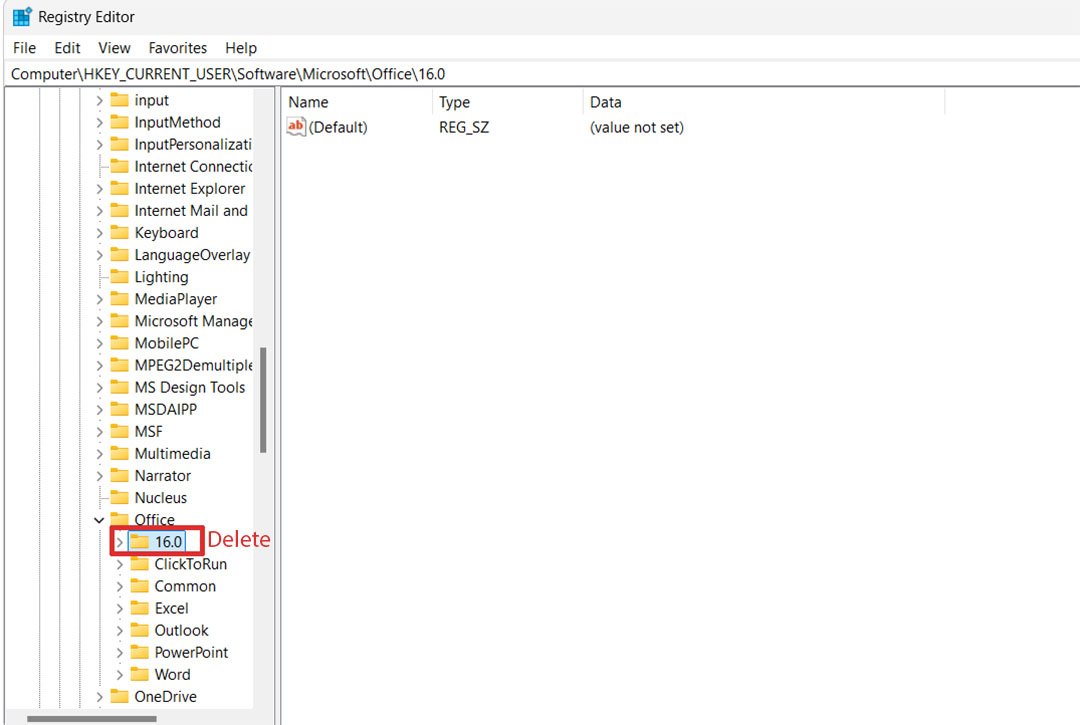The image size is (1080, 725).
Task: Sort values by the Name column header
Action: point(308,102)
